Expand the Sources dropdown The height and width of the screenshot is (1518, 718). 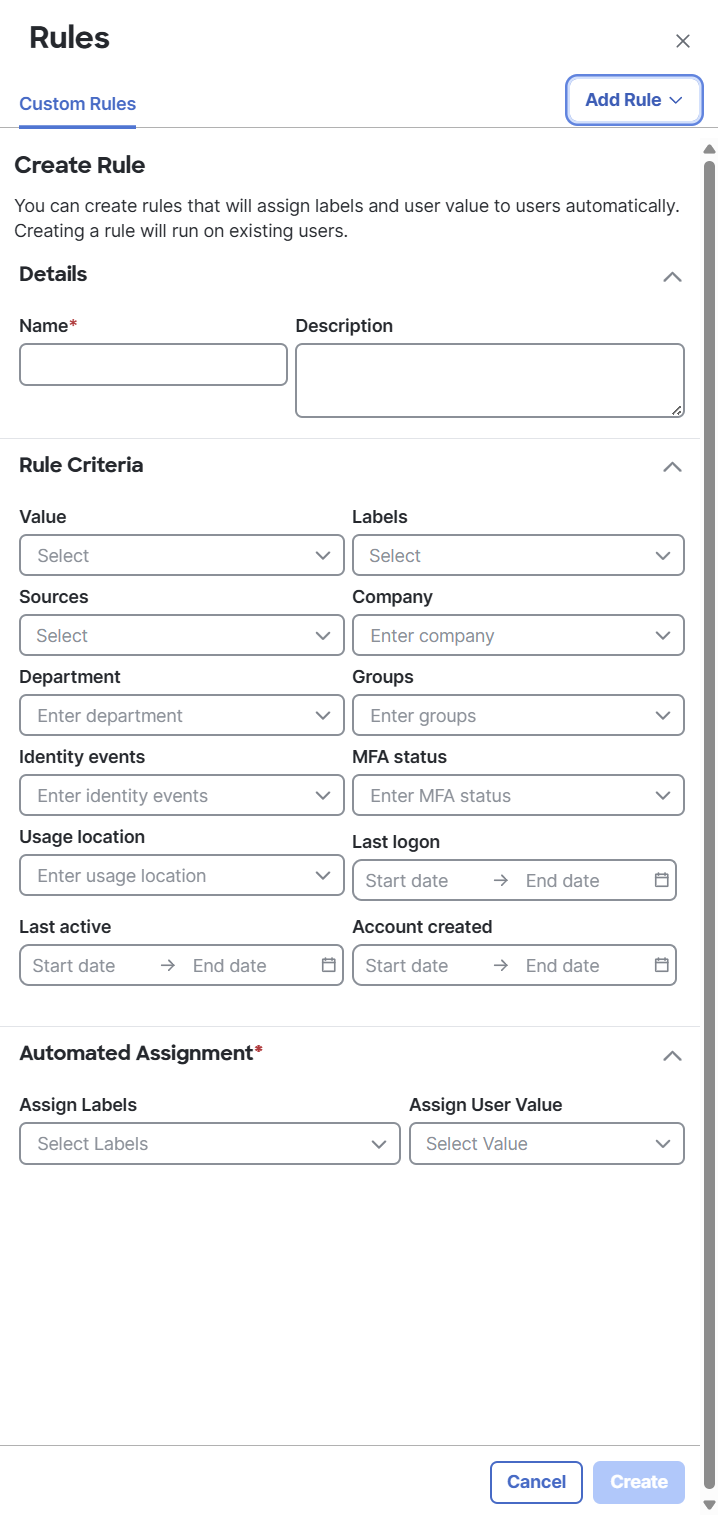181,635
